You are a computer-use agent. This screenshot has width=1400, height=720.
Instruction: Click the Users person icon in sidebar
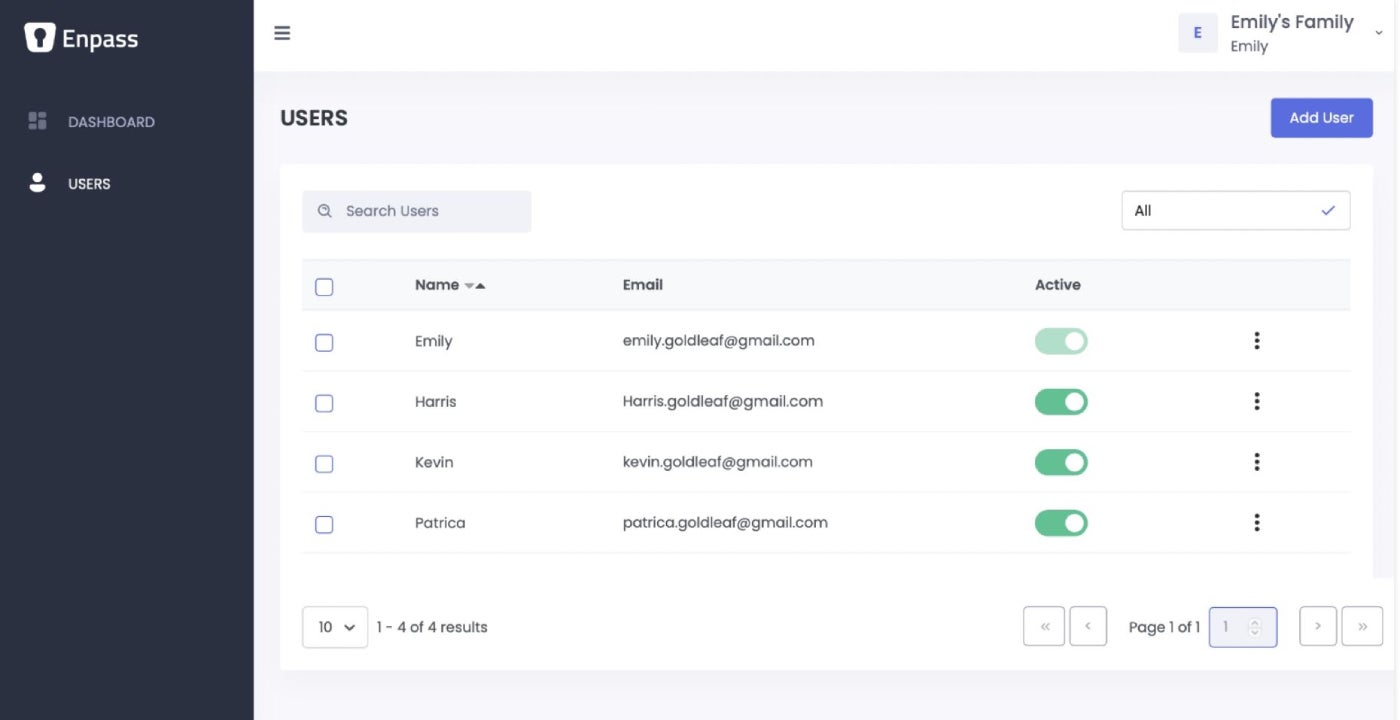38,183
